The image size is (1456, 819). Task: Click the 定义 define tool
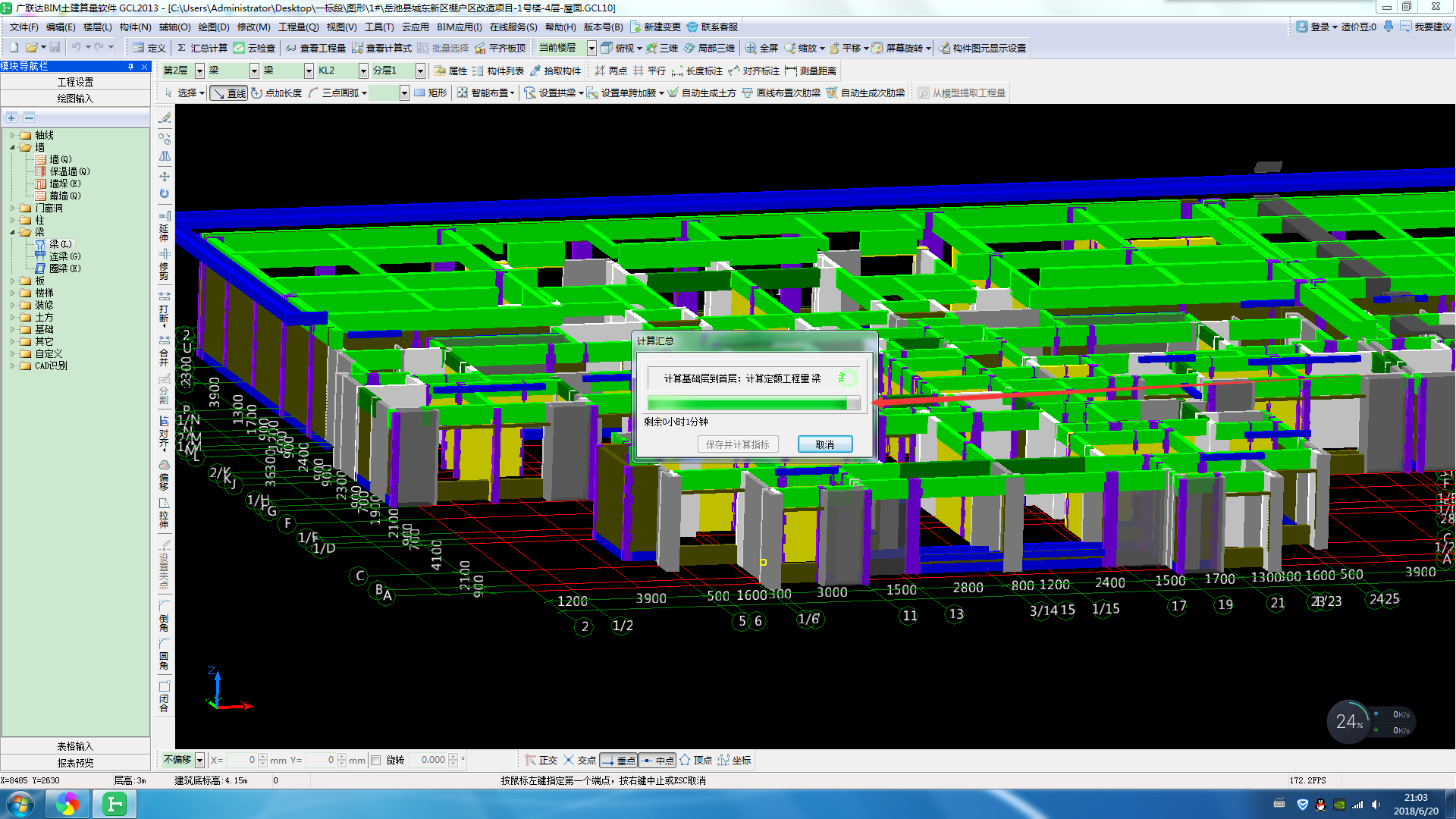point(149,48)
